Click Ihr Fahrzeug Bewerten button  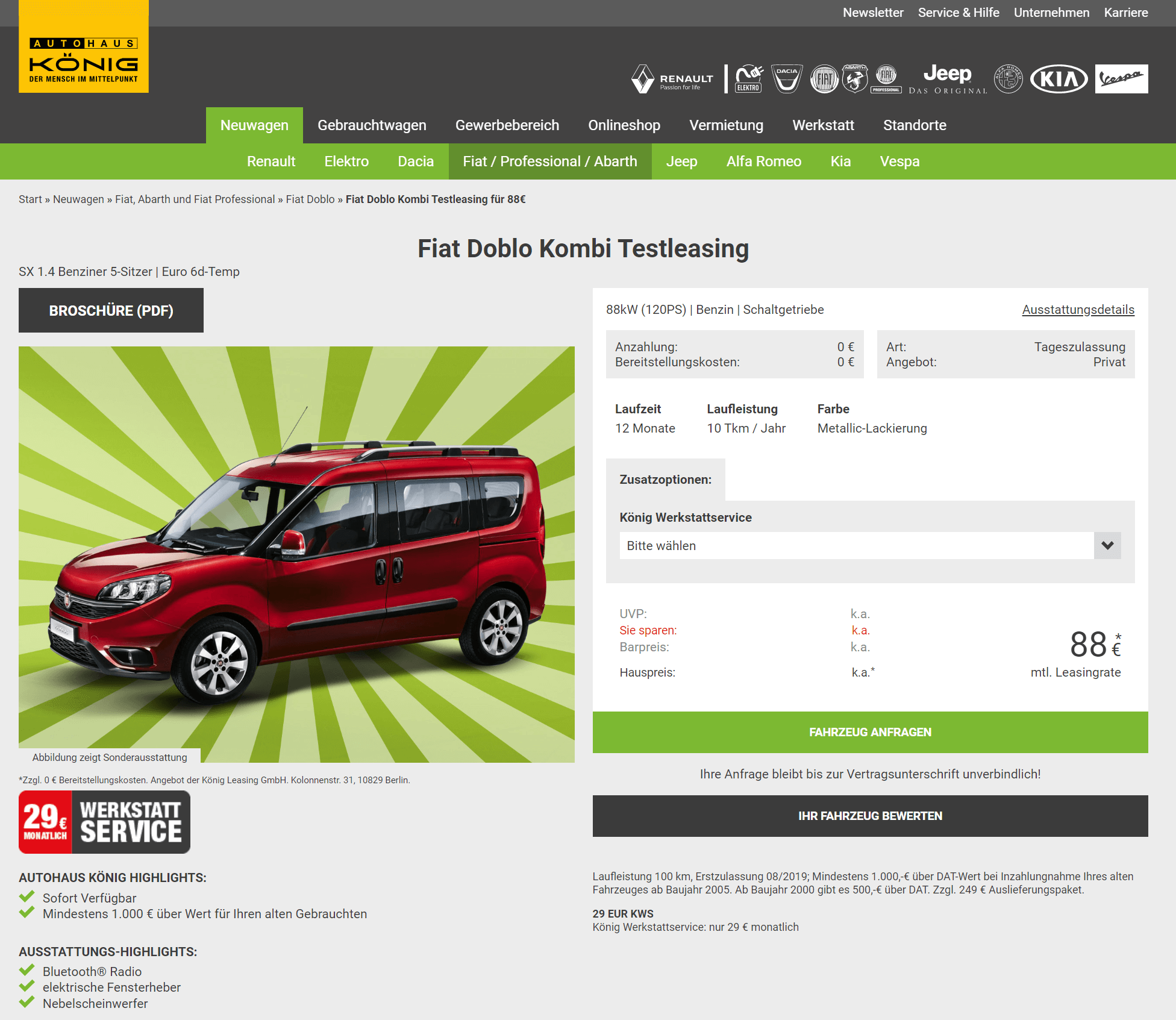point(870,816)
